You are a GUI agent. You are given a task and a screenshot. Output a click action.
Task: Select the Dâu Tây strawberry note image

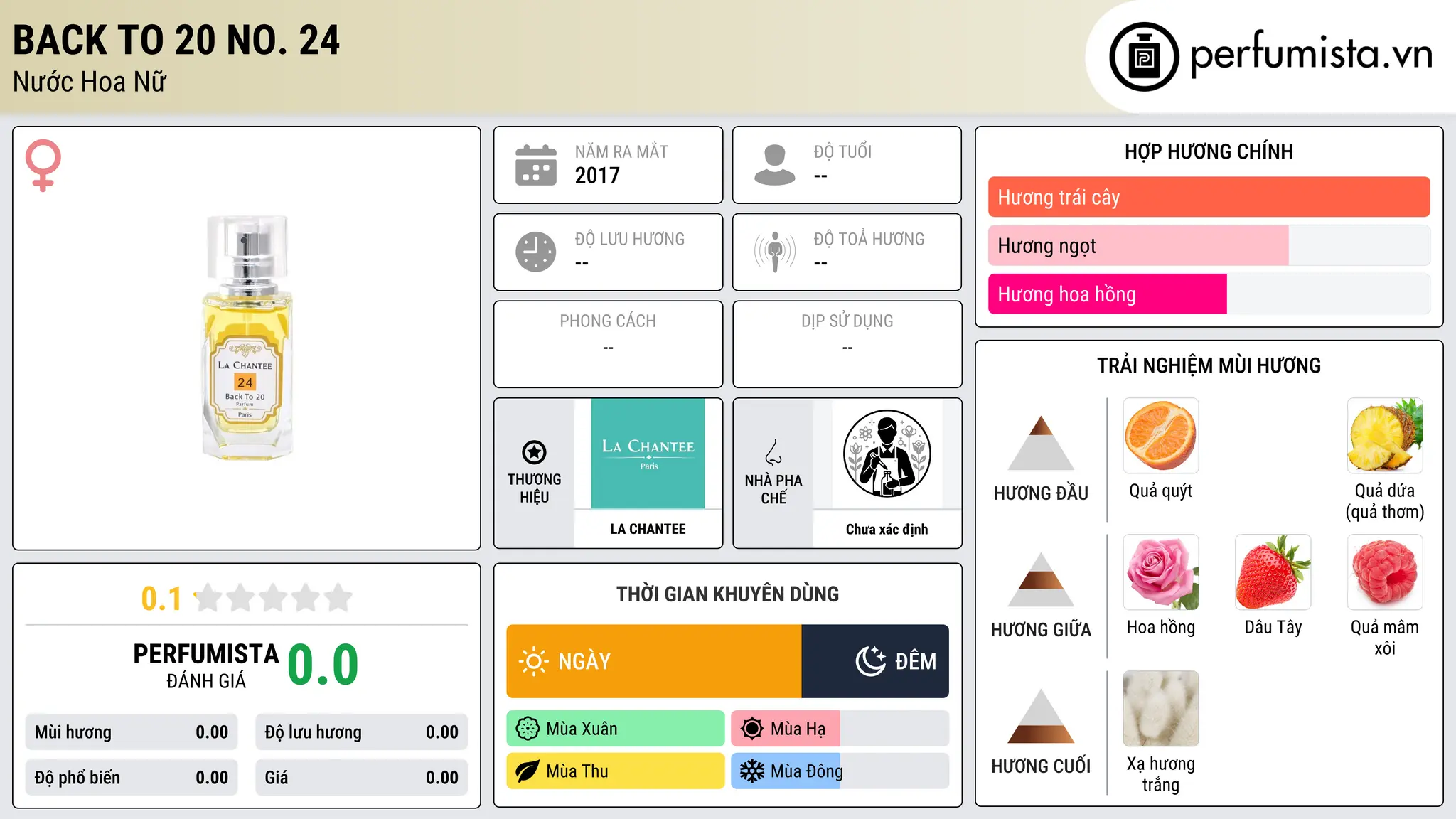(1273, 572)
